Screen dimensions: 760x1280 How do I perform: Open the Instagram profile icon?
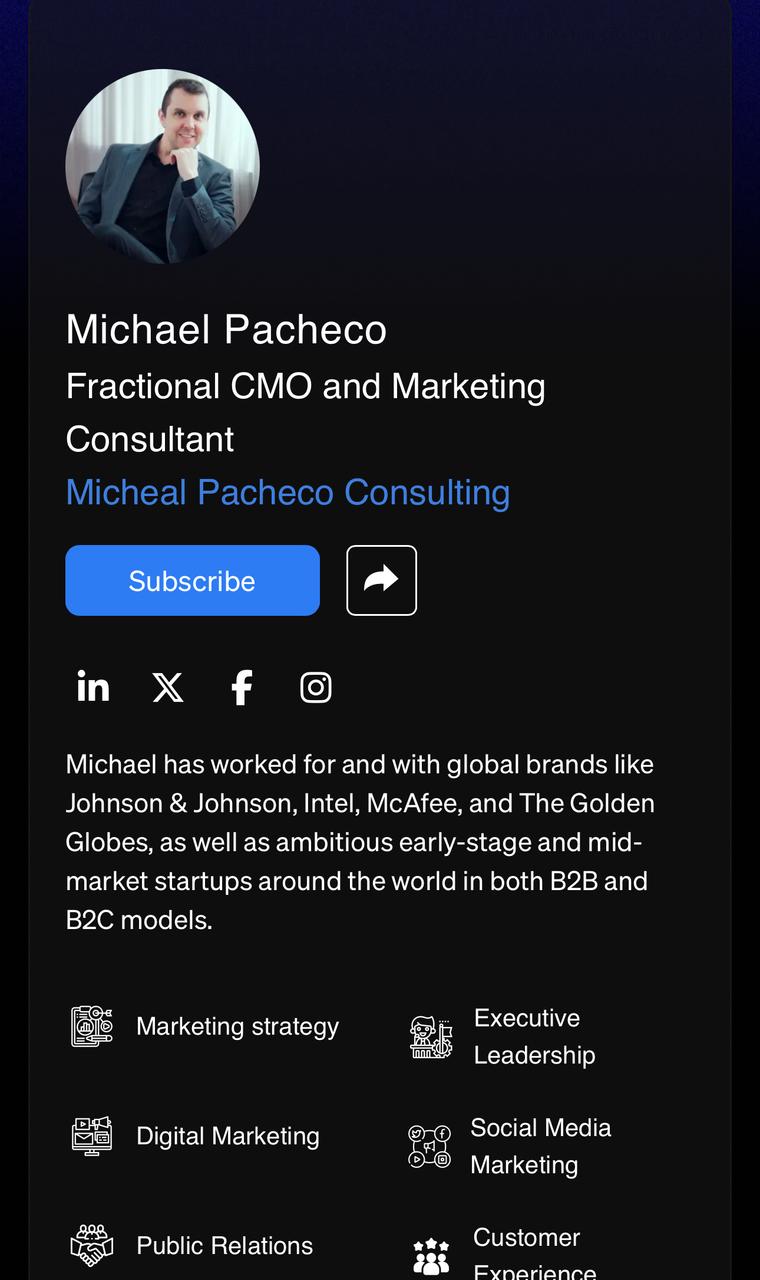tap(316, 687)
